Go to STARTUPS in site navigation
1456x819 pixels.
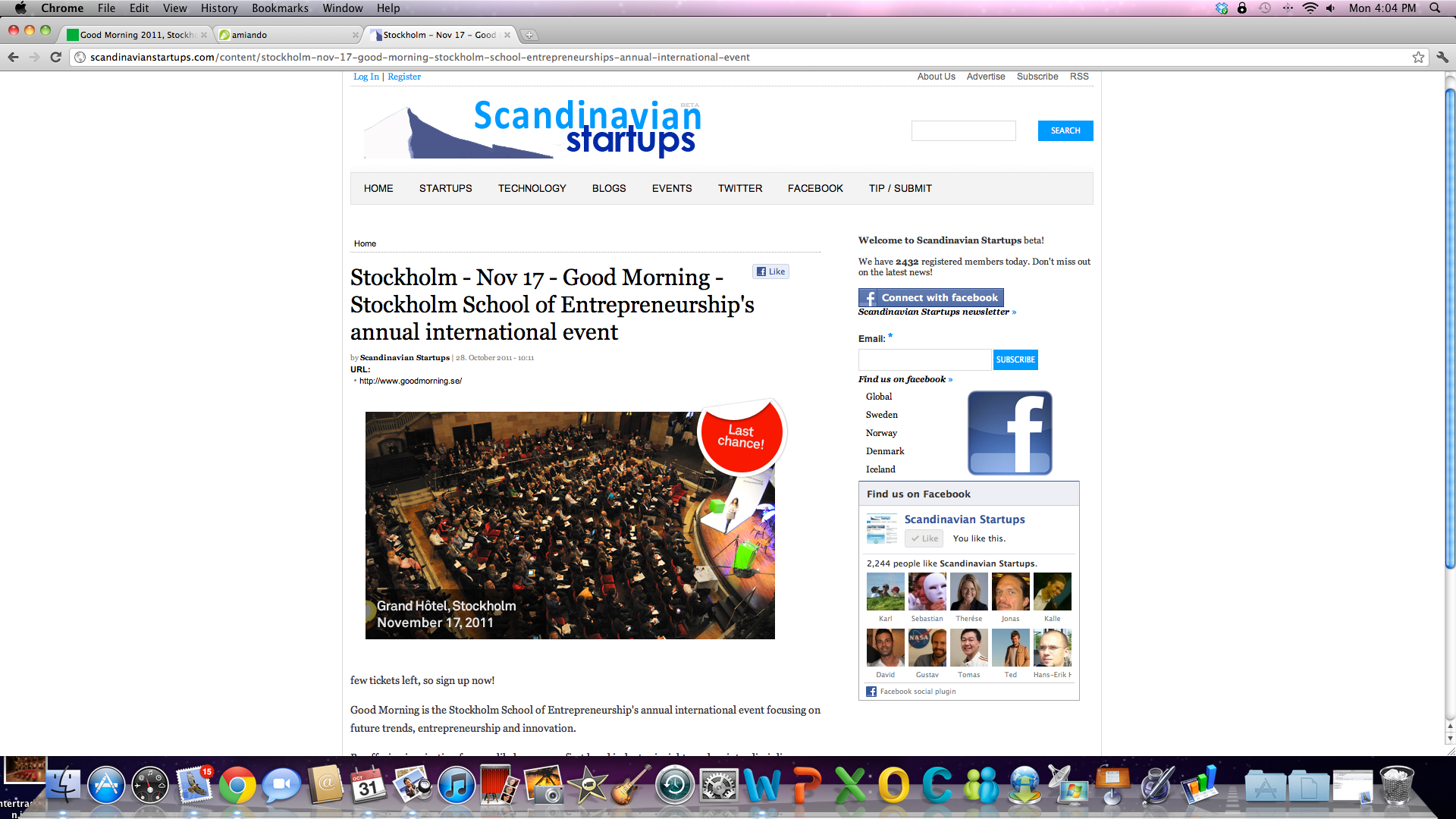[445, 188]
